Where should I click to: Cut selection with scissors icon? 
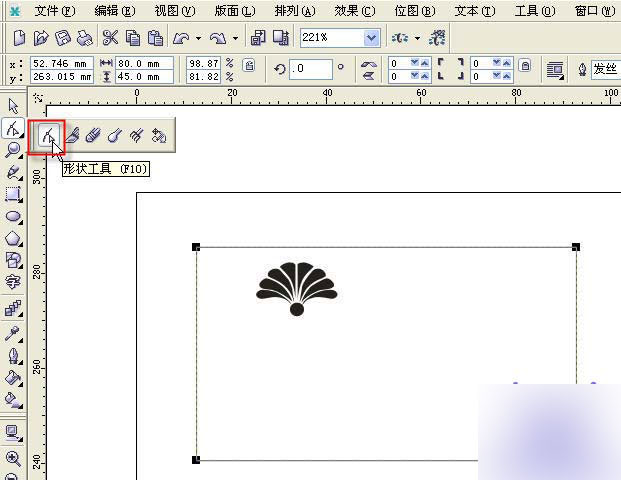click(x=110, y=38)
